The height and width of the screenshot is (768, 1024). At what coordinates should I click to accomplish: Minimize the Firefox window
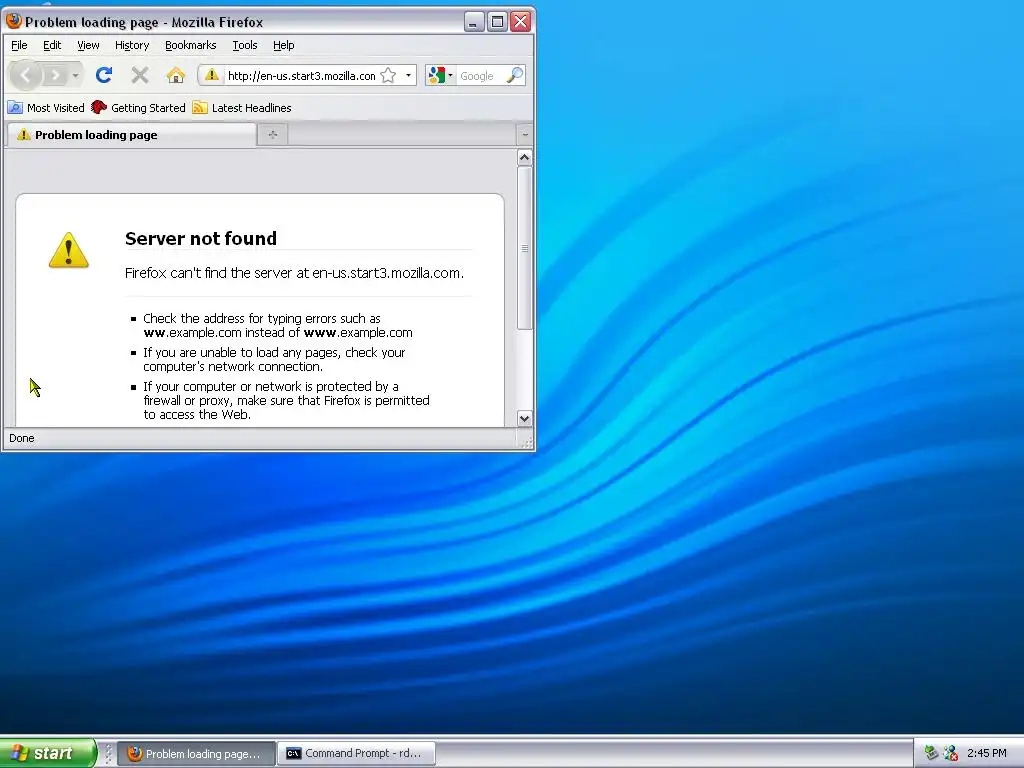click(x=474, y=22)
